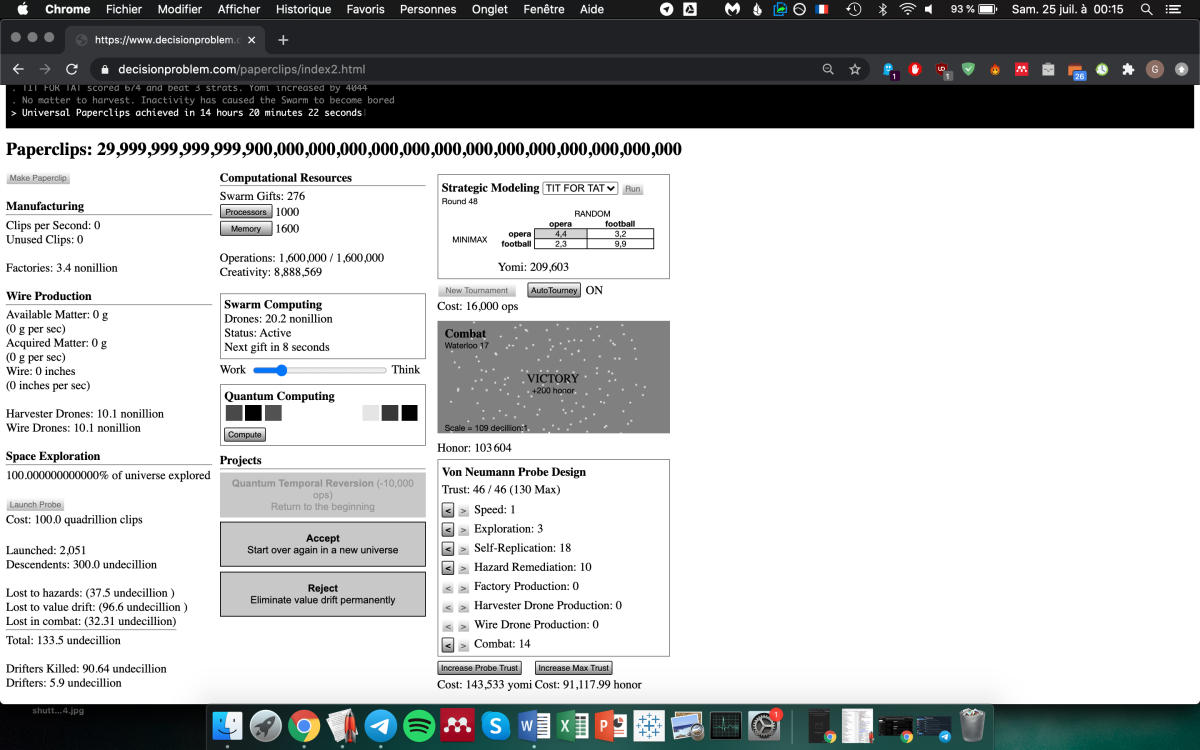Decrease Self-Replication with its left stepper arrow
Image resolution: width=1200 pixels, height=750 pixels.
coord(447,548)
